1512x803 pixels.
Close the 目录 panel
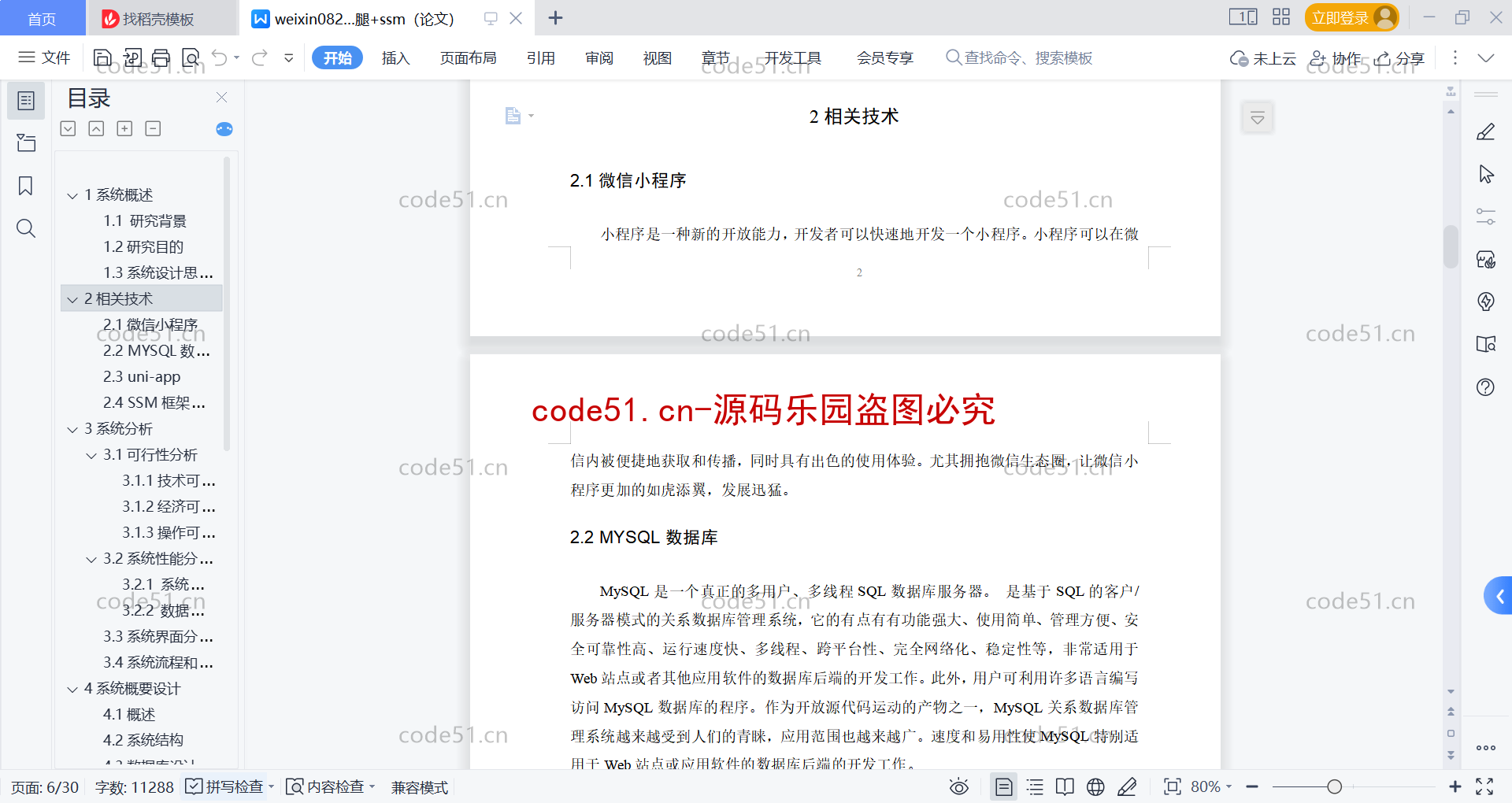coord(221,97)
